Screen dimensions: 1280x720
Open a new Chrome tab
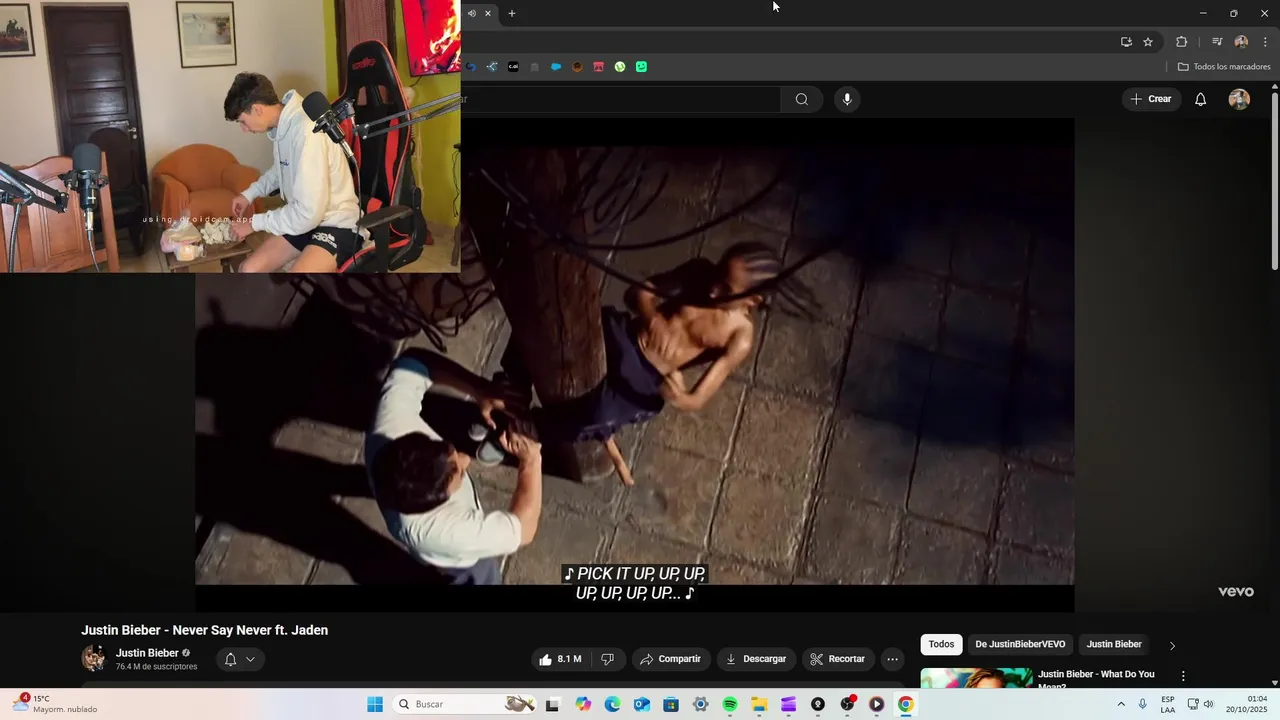point(512,13)
